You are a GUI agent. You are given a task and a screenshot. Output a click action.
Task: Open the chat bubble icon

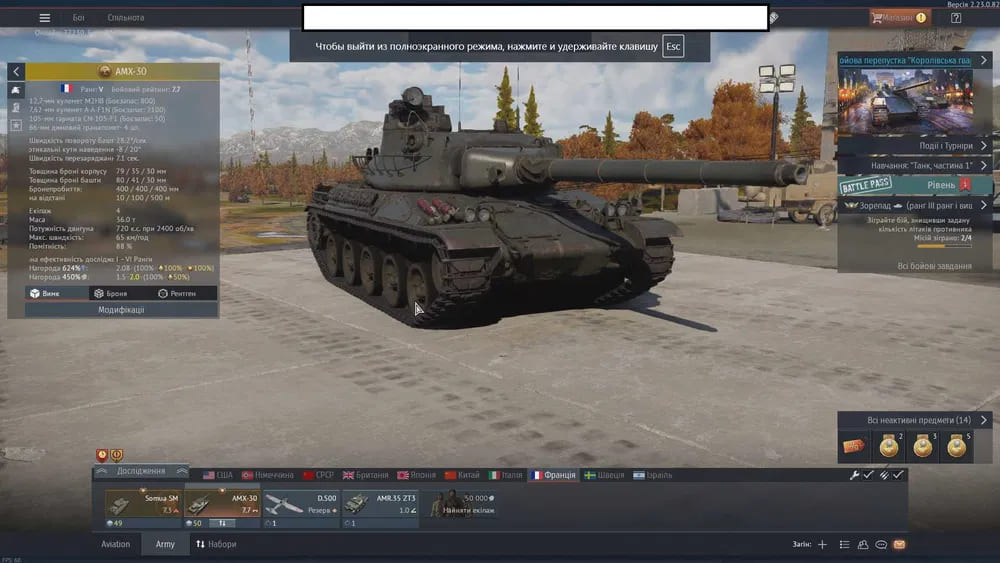point(881,545)
